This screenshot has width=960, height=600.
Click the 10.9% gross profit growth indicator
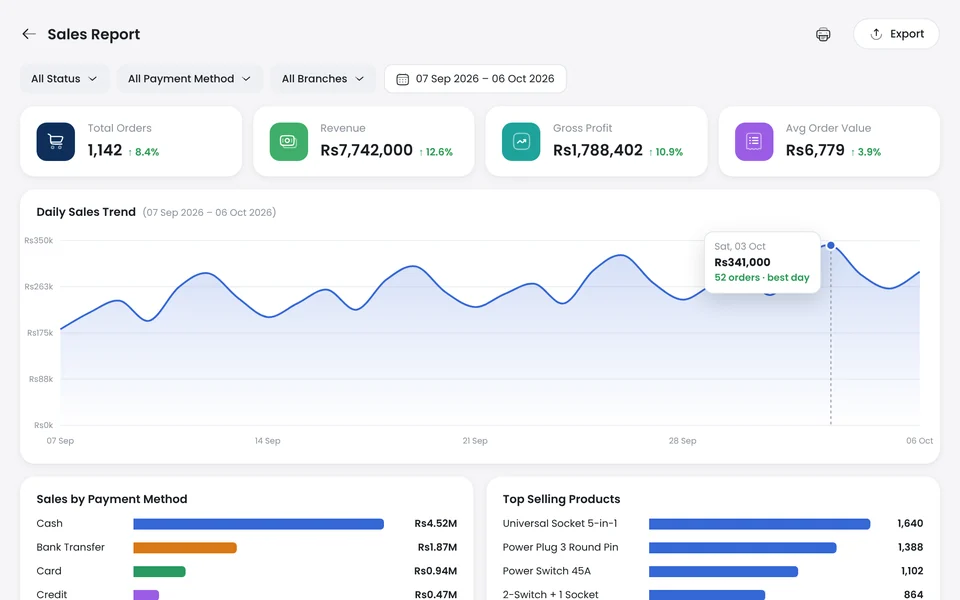coord(666,152)
